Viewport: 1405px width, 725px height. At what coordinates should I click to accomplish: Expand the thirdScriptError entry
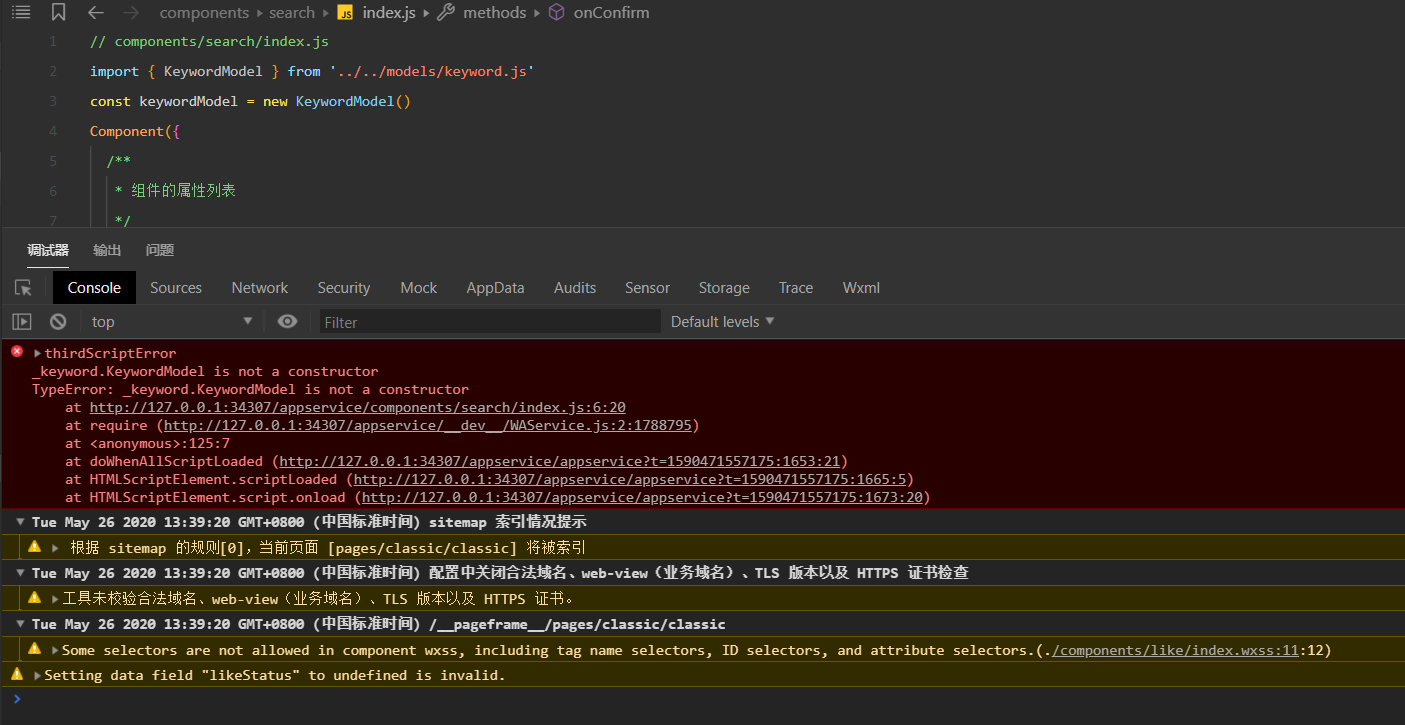(38, 353)
